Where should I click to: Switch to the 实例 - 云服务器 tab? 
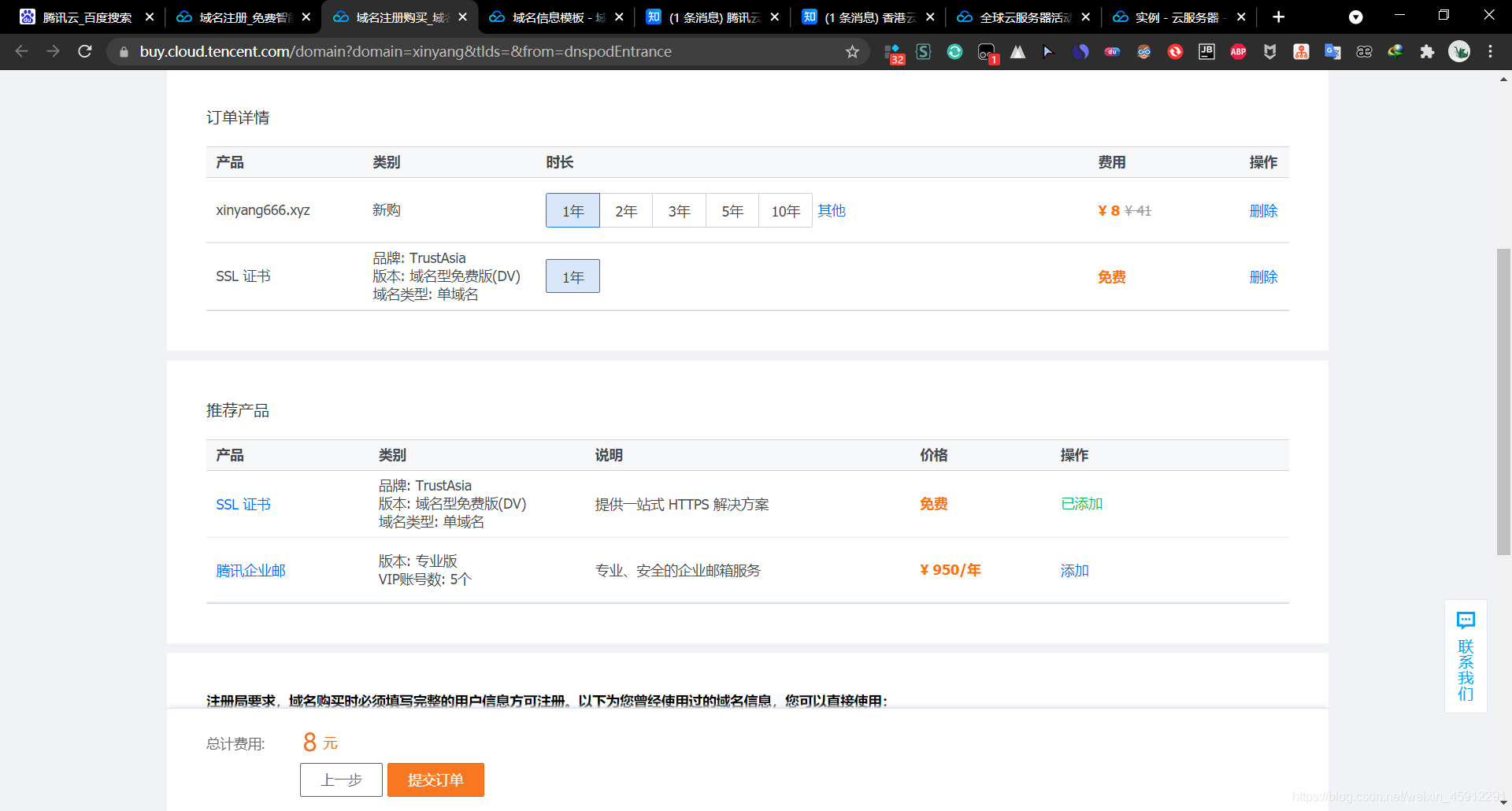click(1179, 17)
